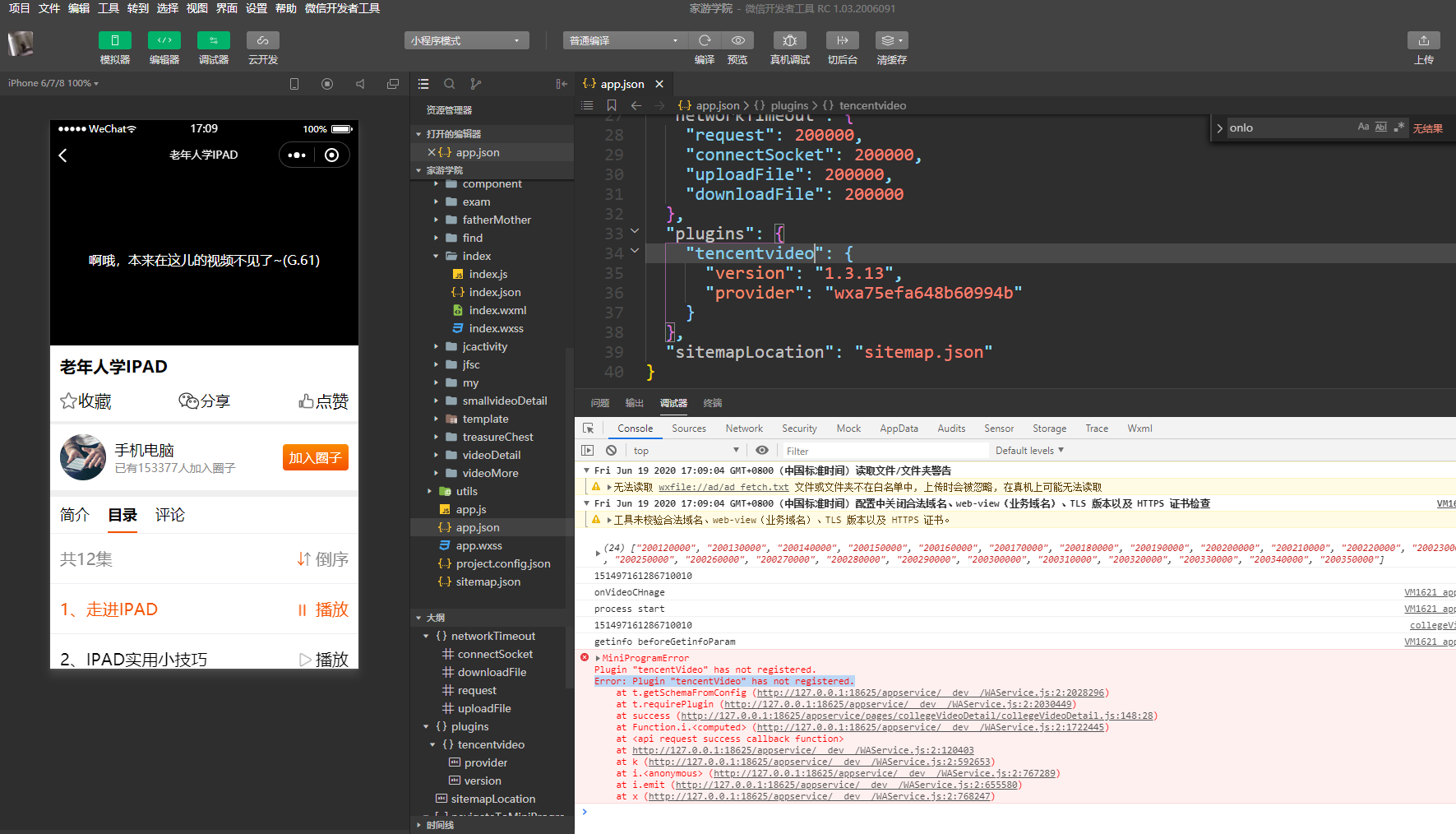
Task: Toggle mute in the simulator bar
Action: (x=360, y=84)
